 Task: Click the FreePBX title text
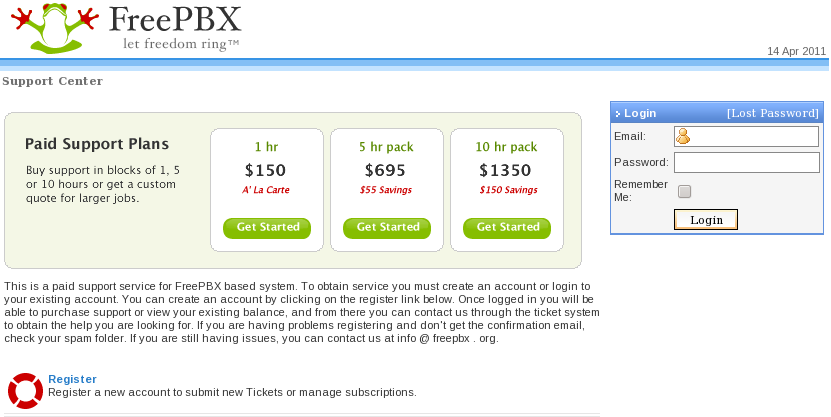click(174, 20)
